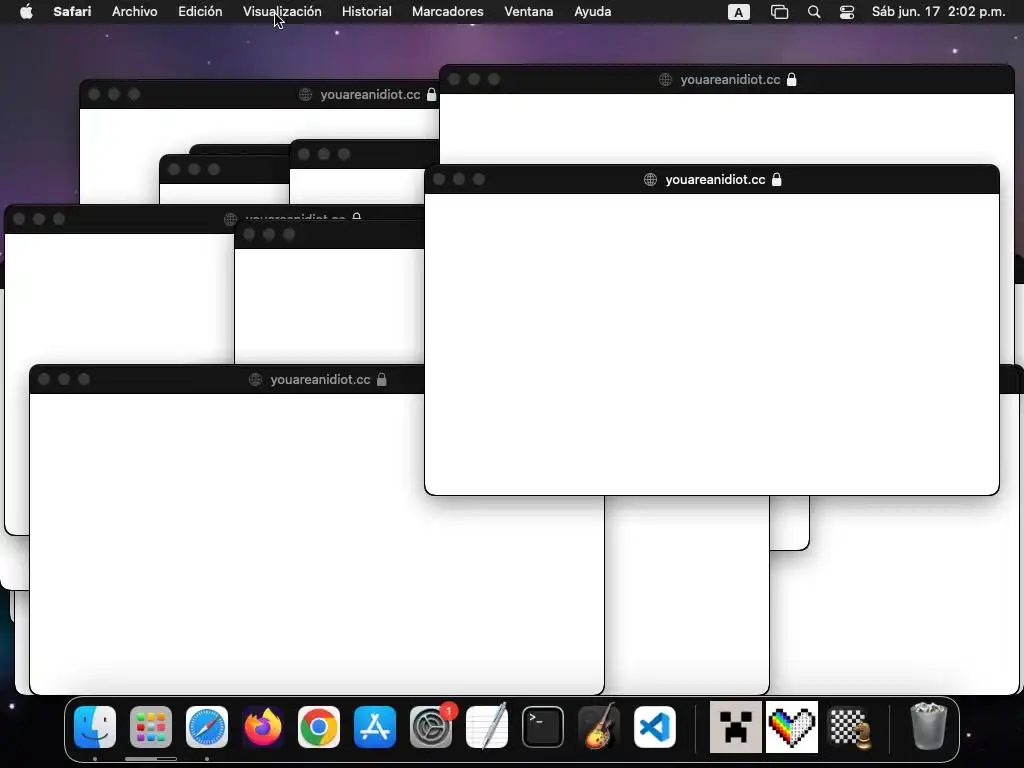Screen dimensions: 1024x768
Task: Click the keyboard input source icon
Action: tap(739, 12)
